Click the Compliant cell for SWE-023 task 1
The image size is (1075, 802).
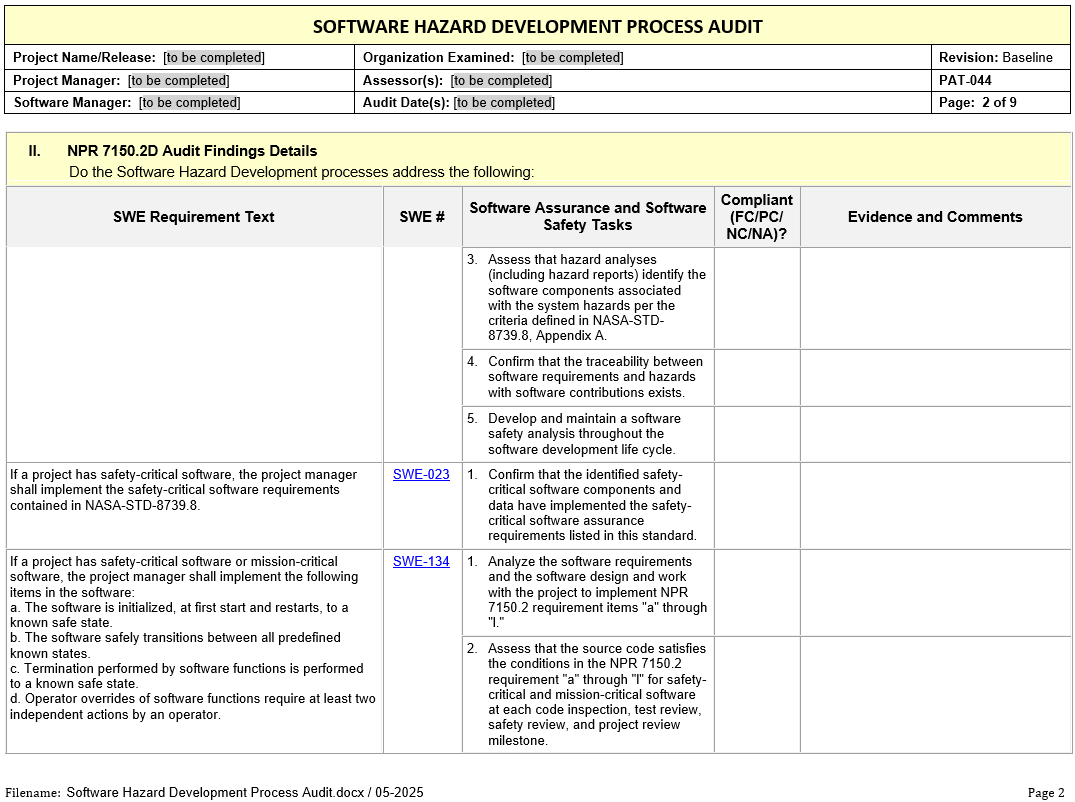[757, 505]
